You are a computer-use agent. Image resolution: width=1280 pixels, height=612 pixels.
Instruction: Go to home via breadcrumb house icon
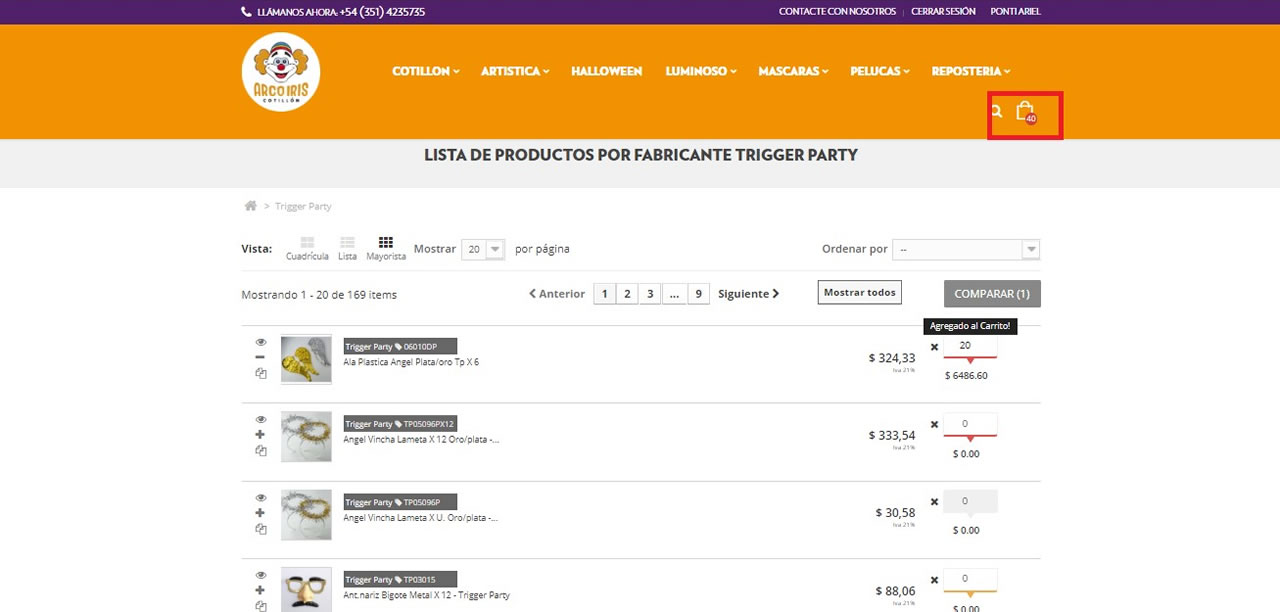click(x=250, y=206)
